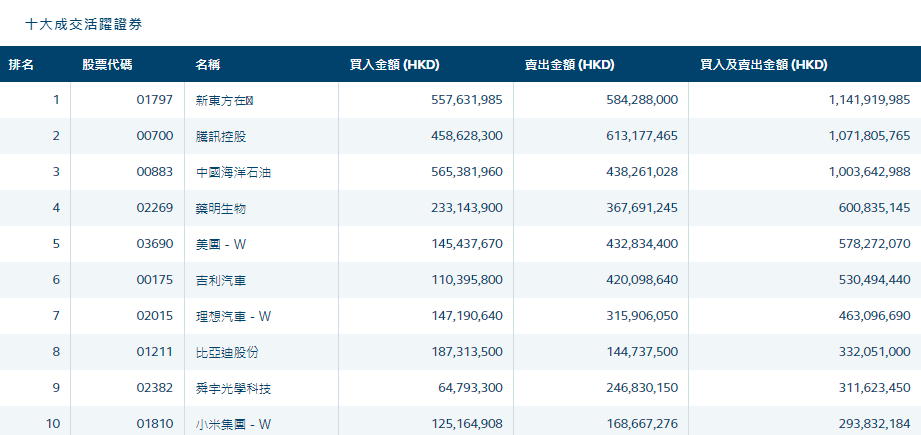Click the name 吉利汽車
921x435 pixels.
221,280
